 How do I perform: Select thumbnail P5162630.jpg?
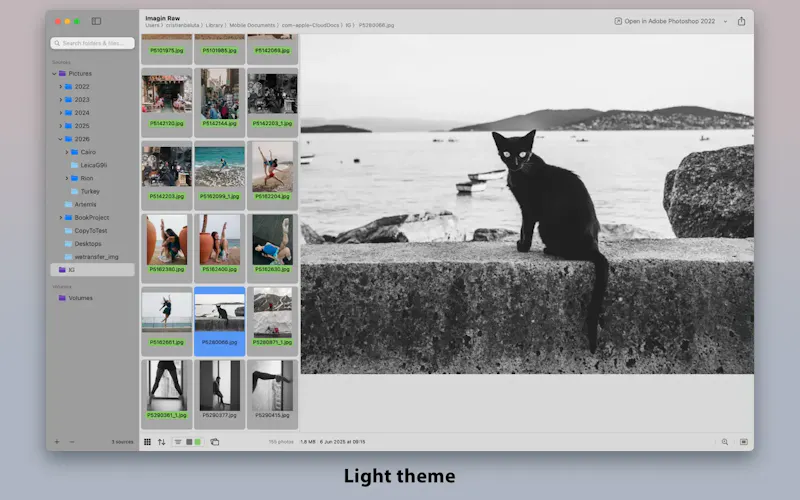point(272,248)
